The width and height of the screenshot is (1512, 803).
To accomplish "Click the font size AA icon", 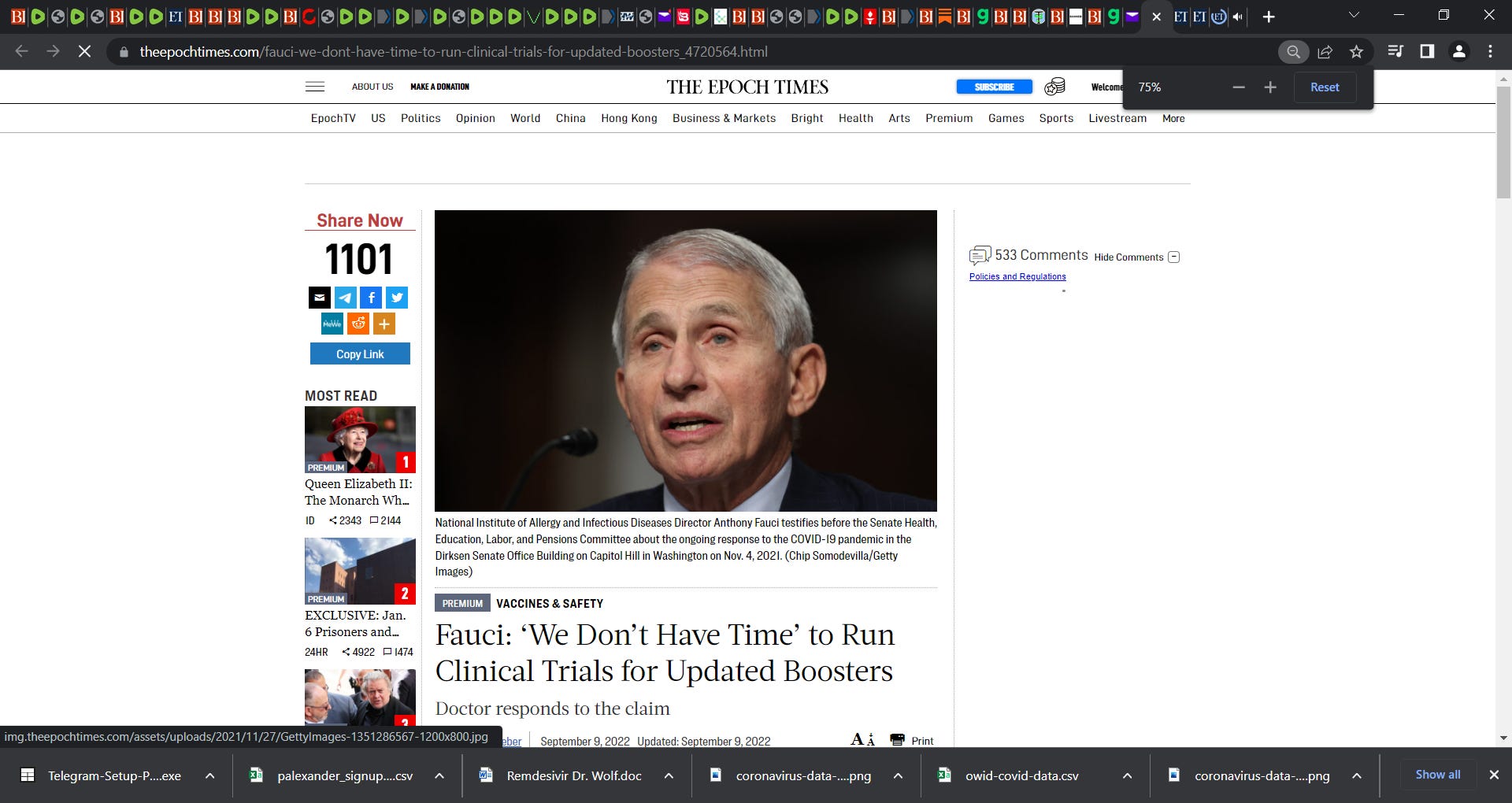I will tap(862, 739).
